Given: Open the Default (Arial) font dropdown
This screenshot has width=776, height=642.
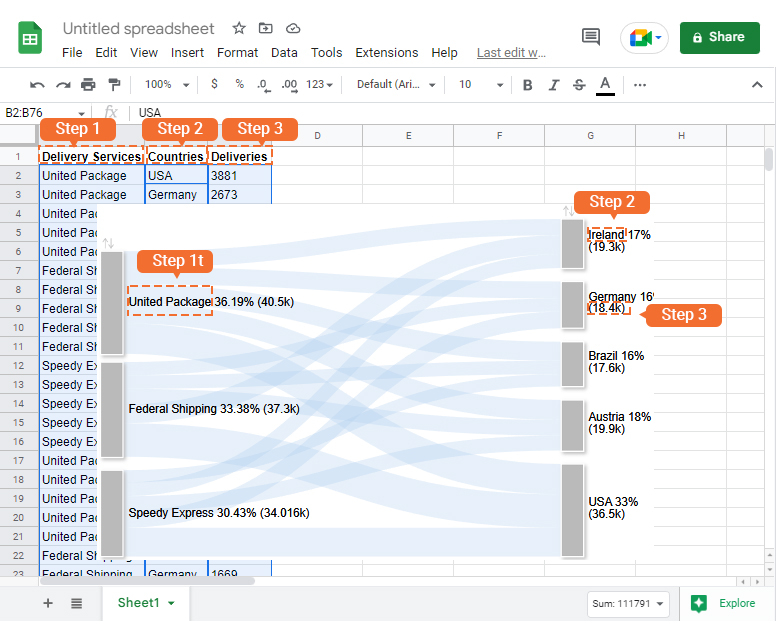Looking at the screenshot, I should point(396,85).
